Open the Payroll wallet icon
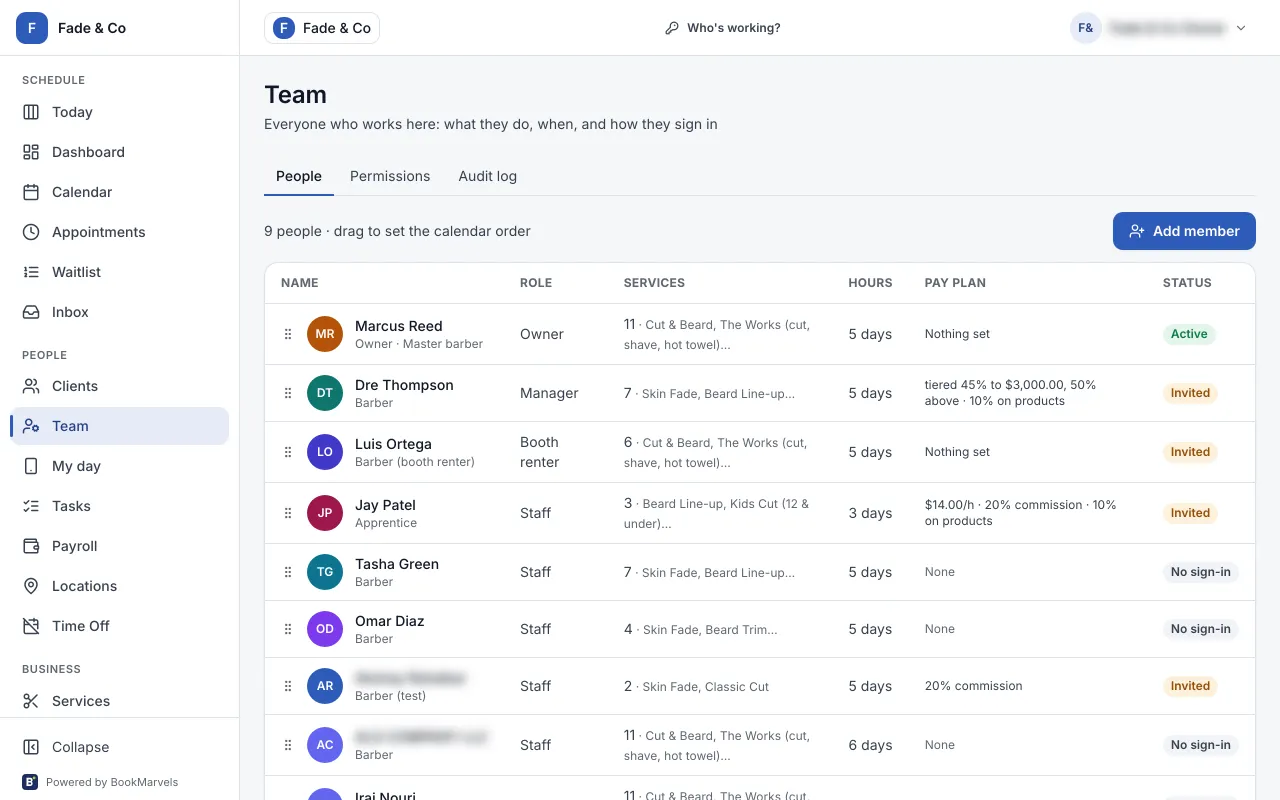 tap(31, 546)
